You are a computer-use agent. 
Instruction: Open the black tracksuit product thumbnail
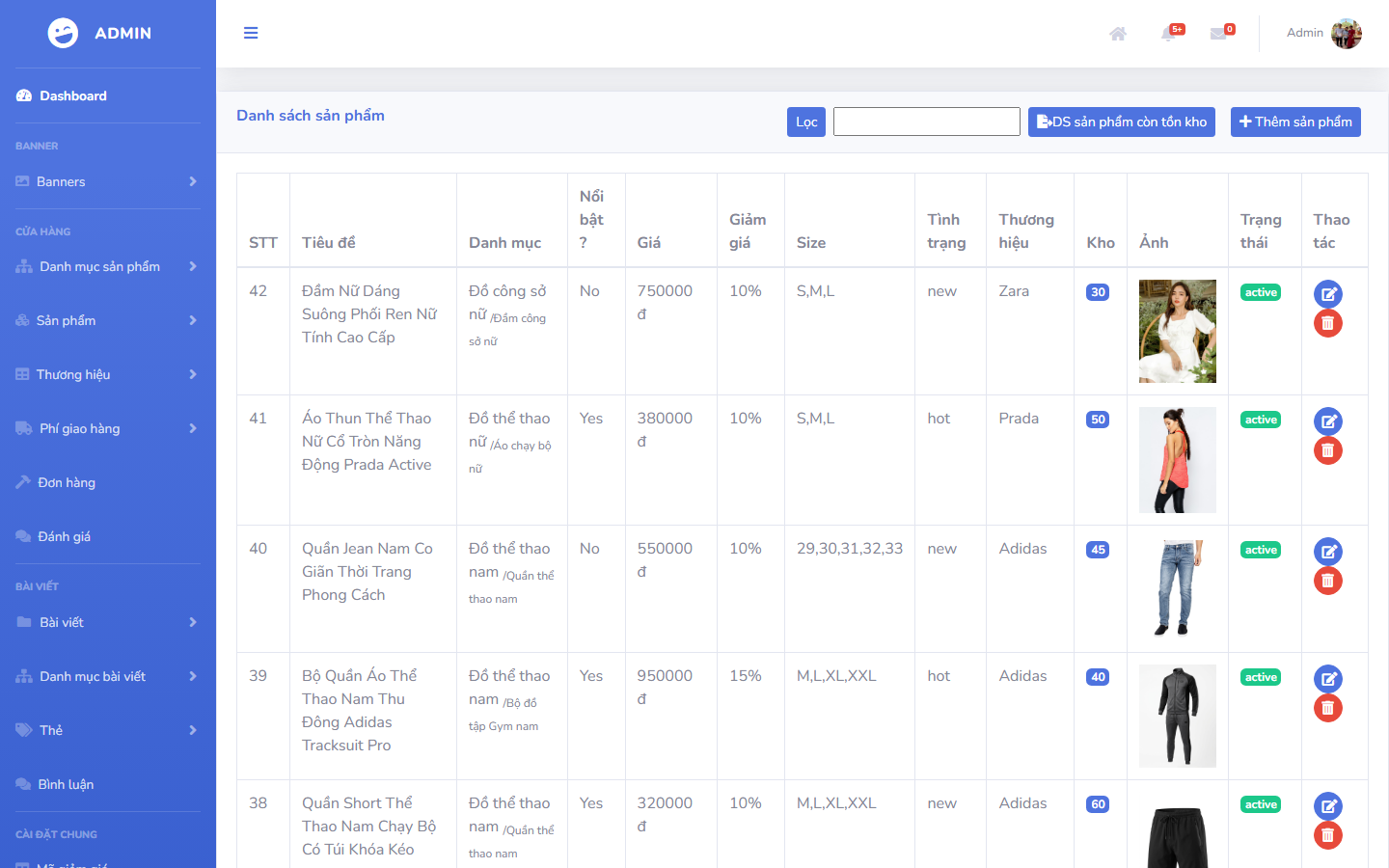click(1178, 716)
